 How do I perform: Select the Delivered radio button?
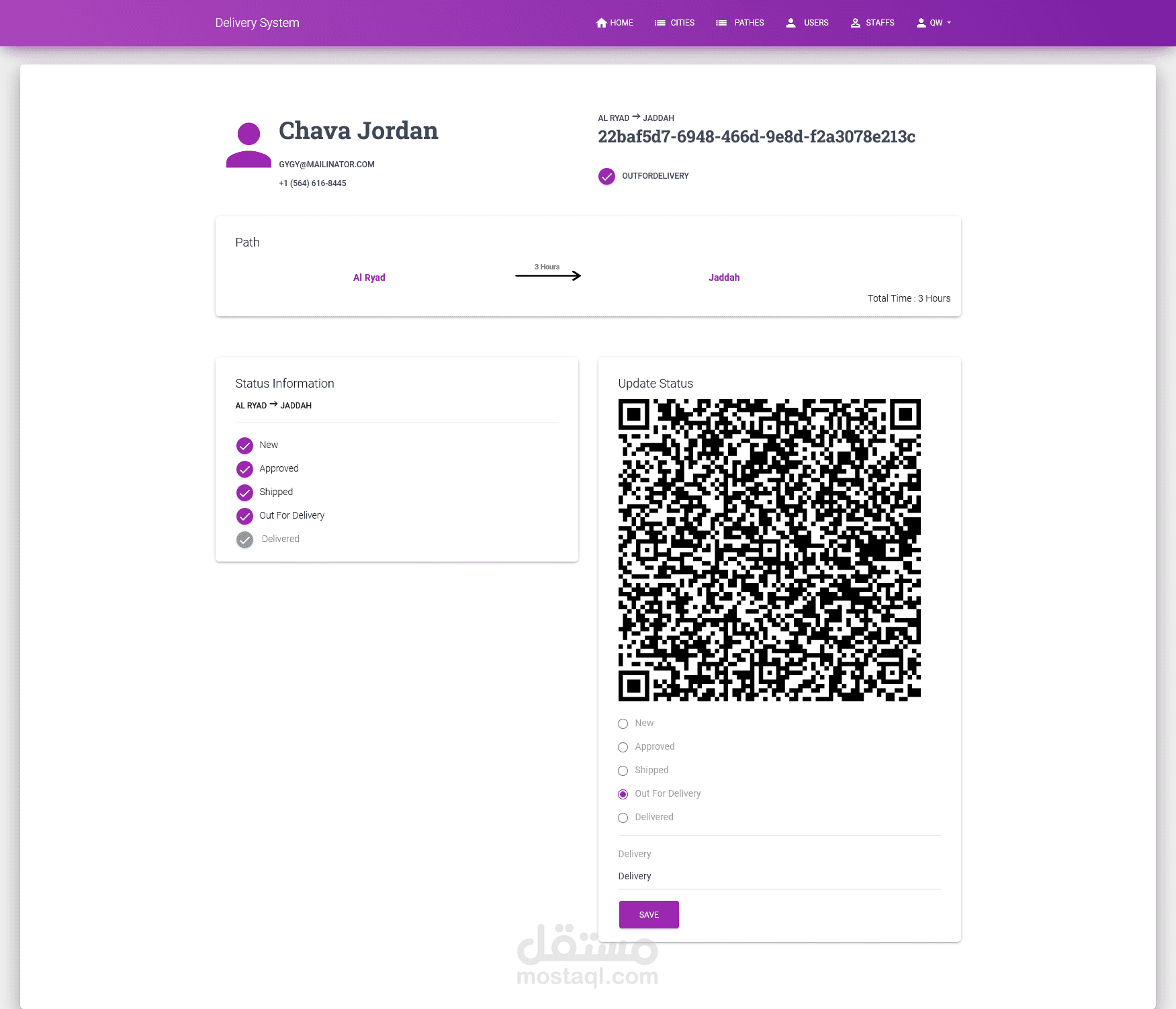point(623,818)
